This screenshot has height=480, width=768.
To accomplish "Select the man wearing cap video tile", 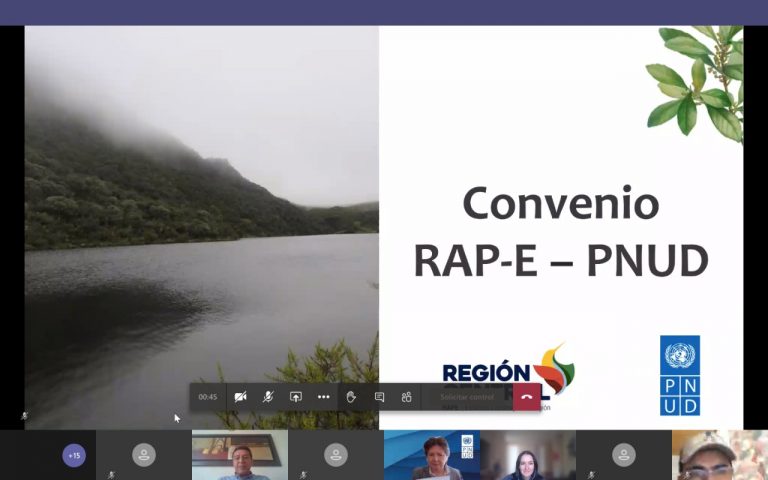I will [x=719, y=456].
